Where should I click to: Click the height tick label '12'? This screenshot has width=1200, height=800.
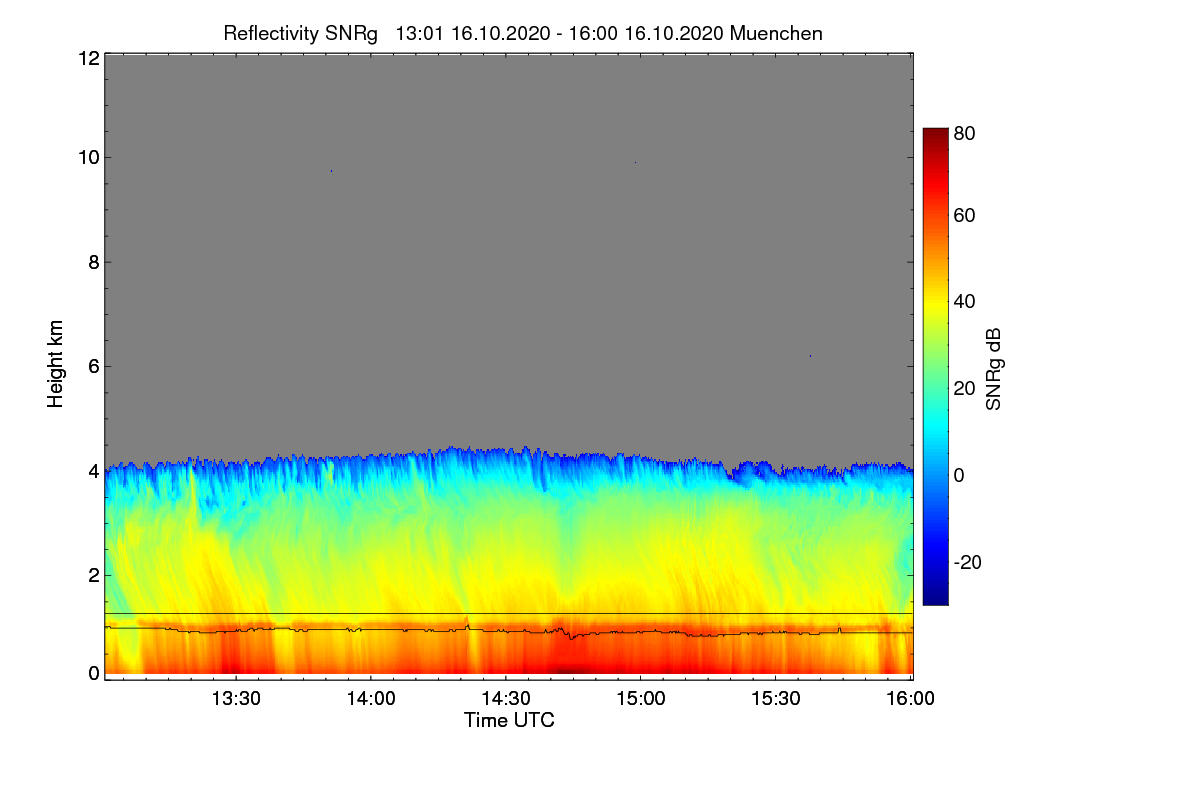tap(87, 58)
